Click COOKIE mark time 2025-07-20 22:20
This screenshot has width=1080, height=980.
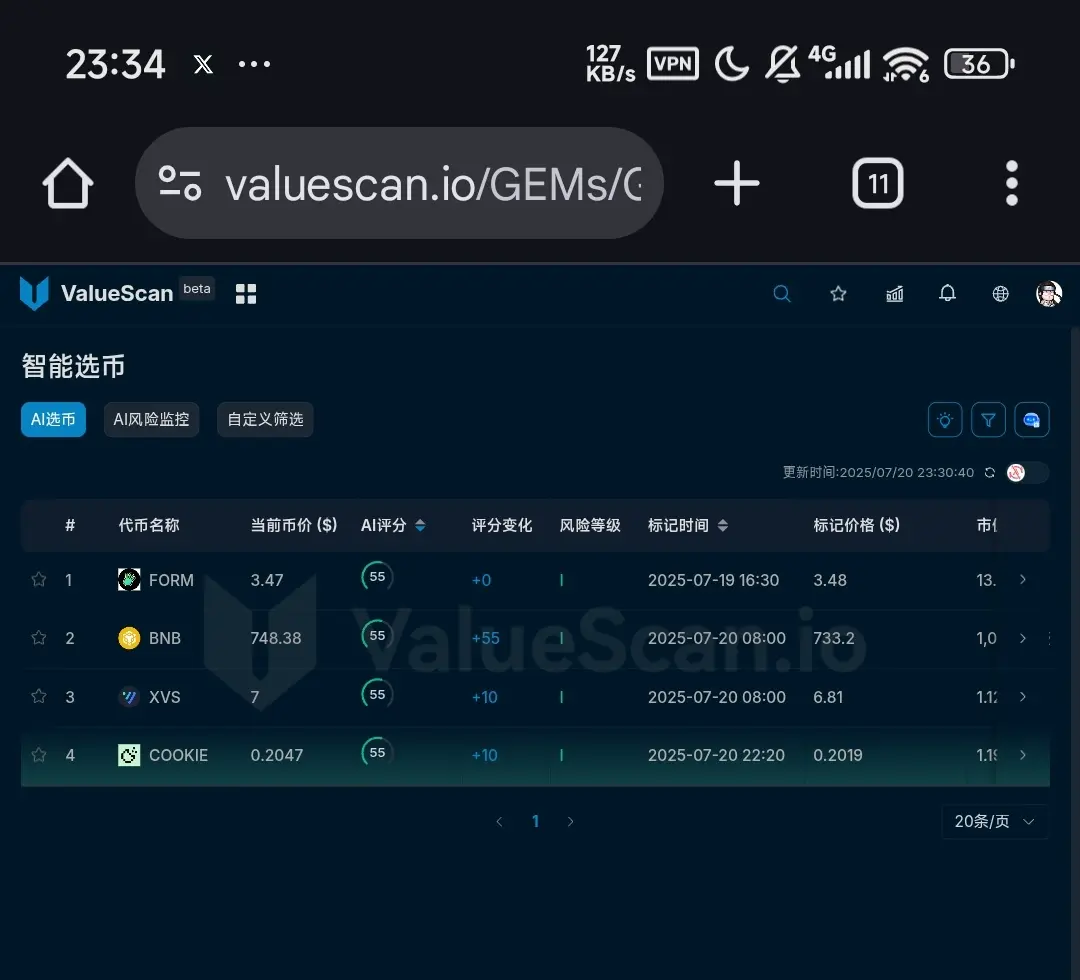(x=716, y=755)
